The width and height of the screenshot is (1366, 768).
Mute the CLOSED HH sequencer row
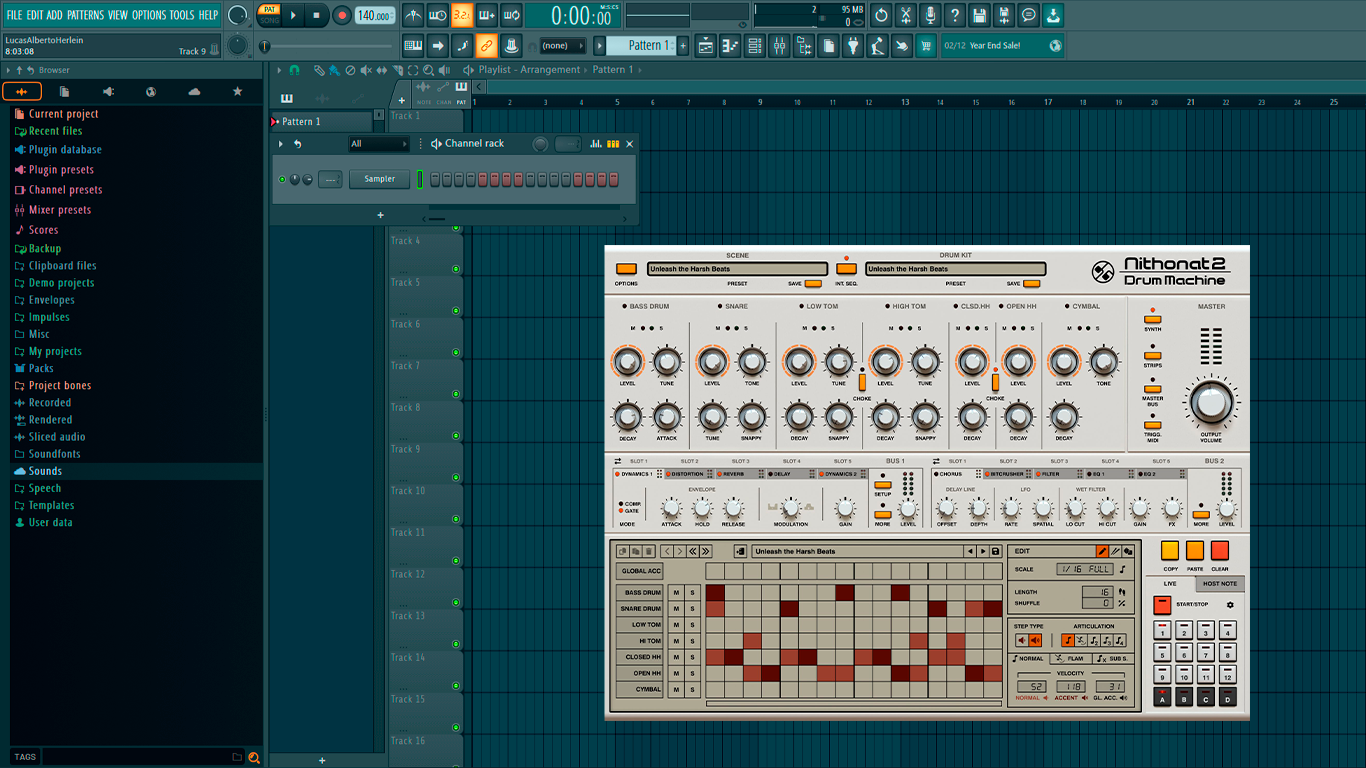point(676,657)
